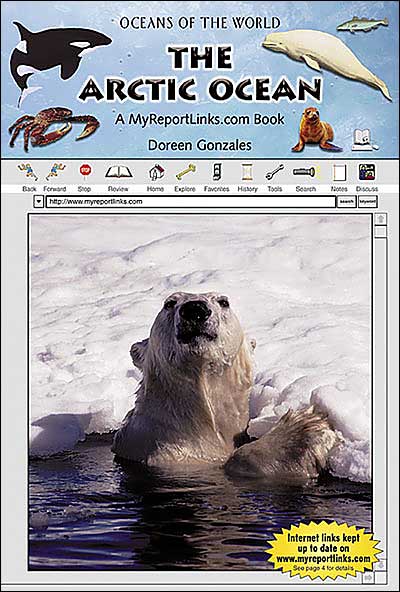Expand the address bar dropdown arrow
The height and width of the screenshot is (592, 400).
(39, 202)
